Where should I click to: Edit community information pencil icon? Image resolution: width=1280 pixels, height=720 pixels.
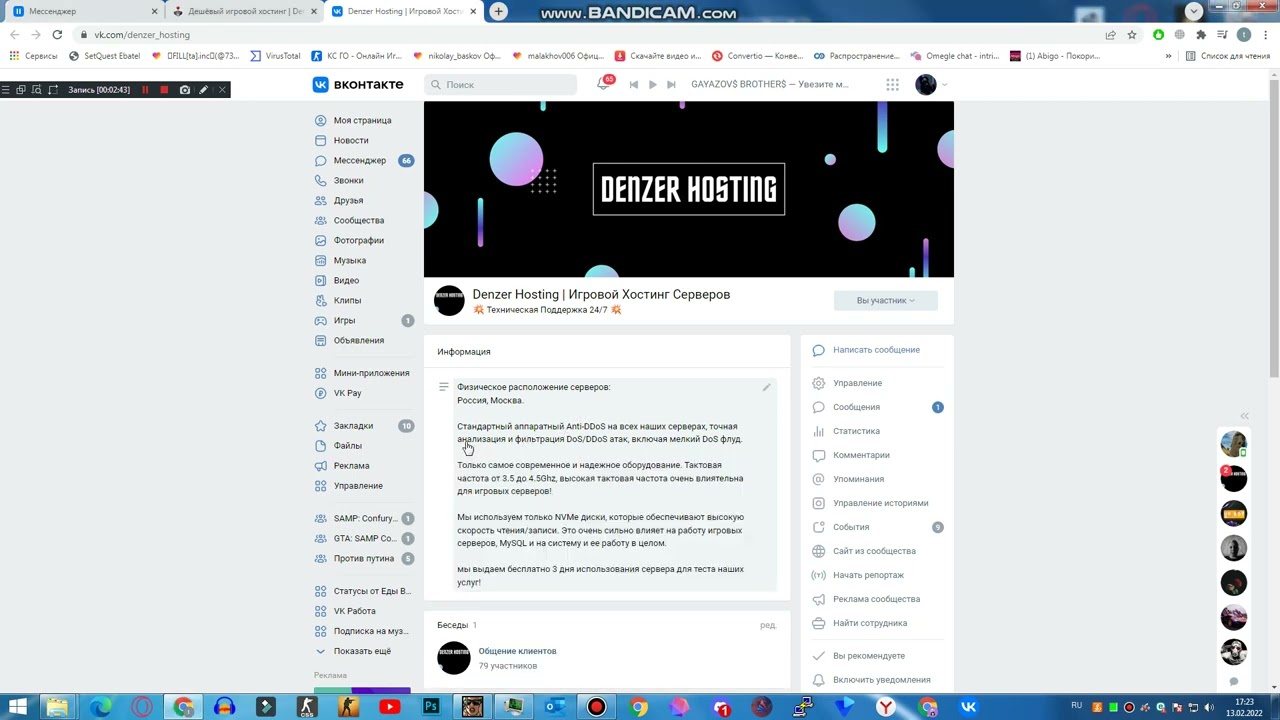pos(767,387)
